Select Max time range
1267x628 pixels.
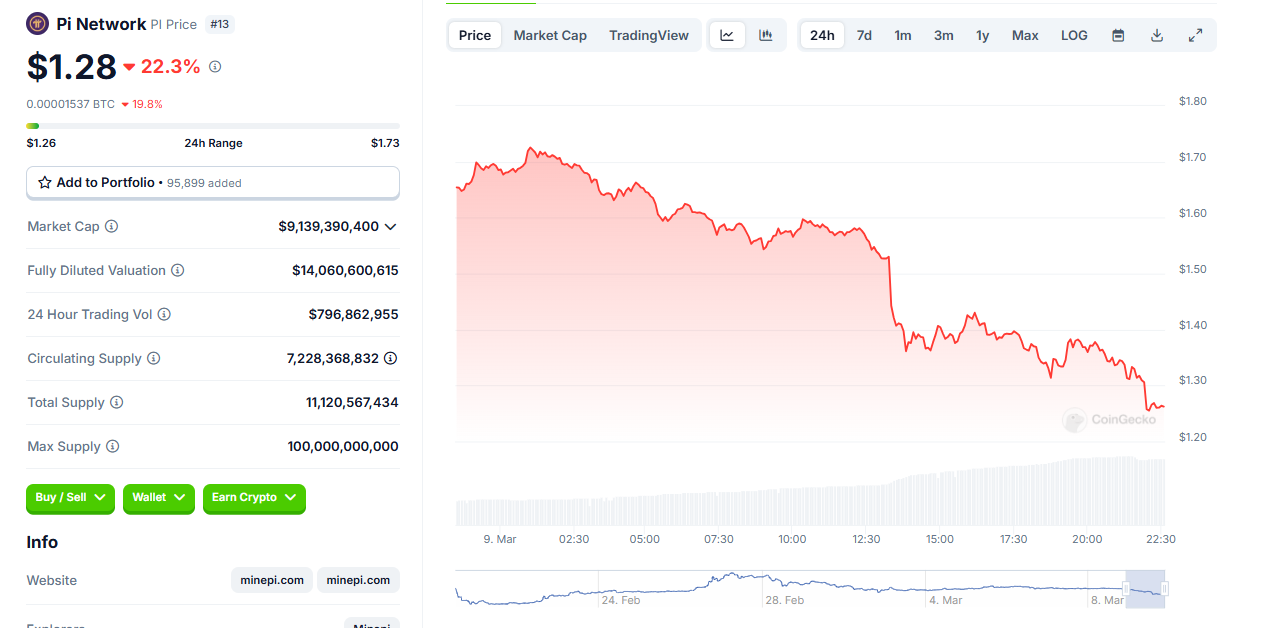pos(1025,35)
